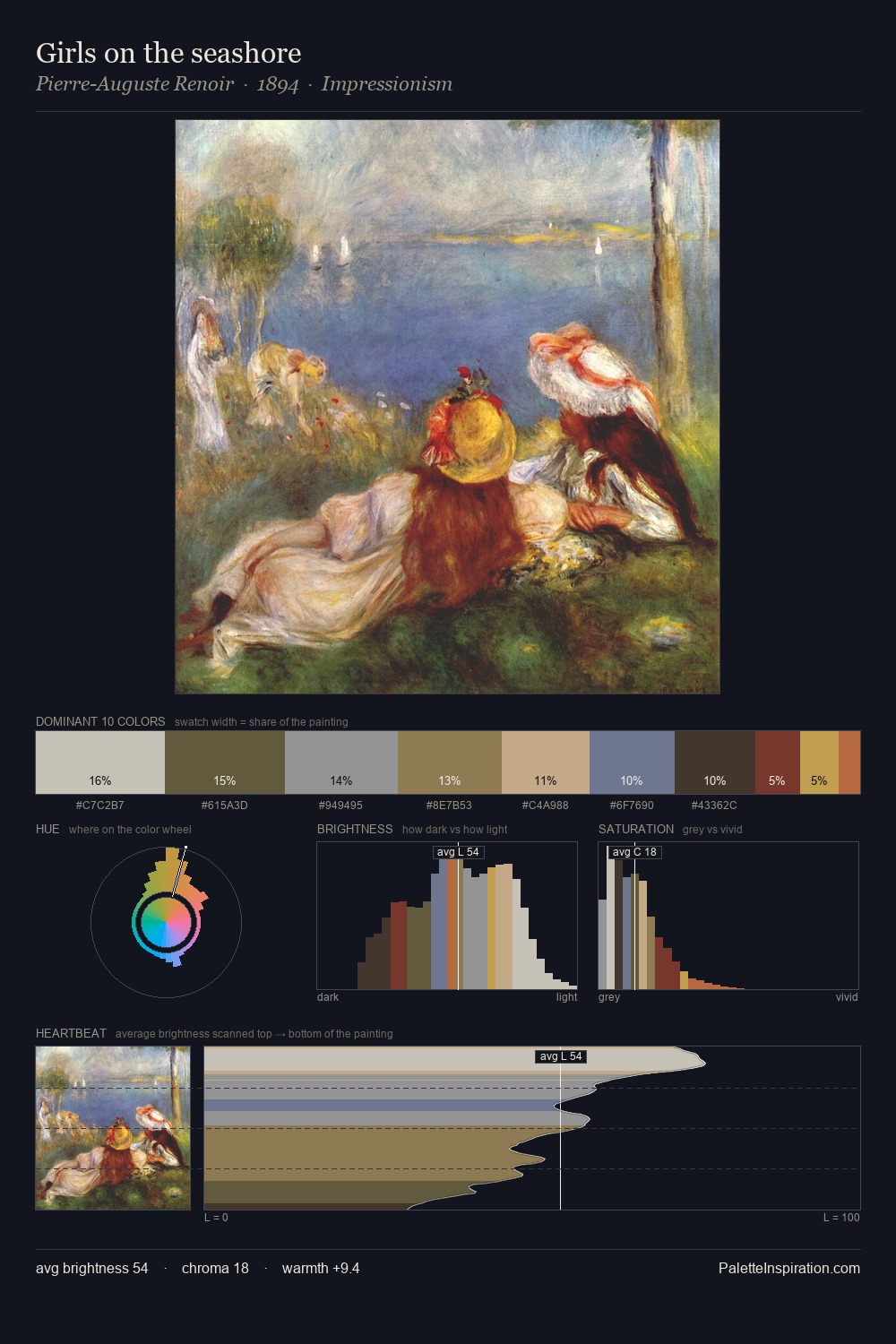Open the main Renoir painting image
Screen dimensions: 896x1344
point(447,407)
